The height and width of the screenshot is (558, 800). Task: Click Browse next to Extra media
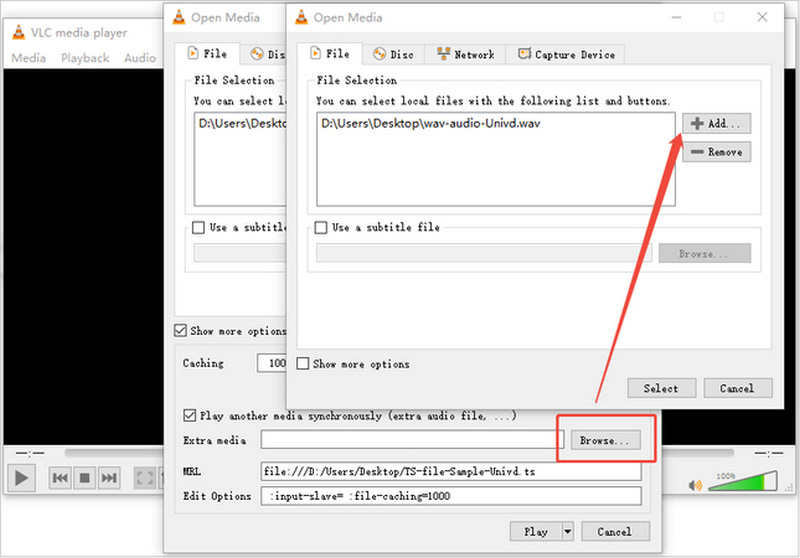coord(605,440)
